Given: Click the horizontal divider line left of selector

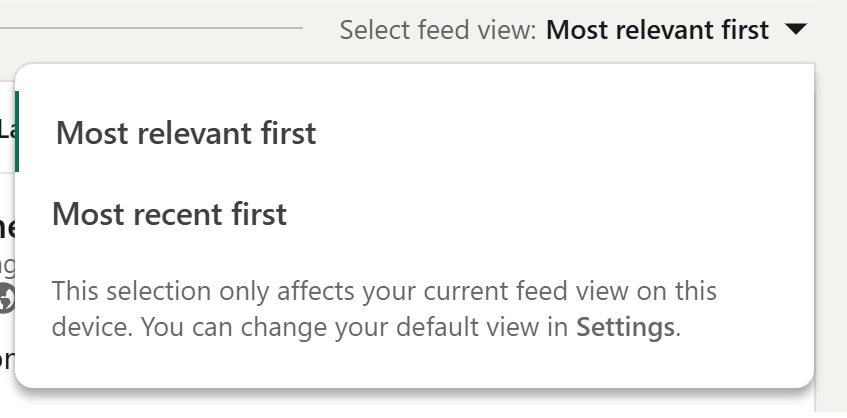Looking at the screenshot, I should (151, 28).
